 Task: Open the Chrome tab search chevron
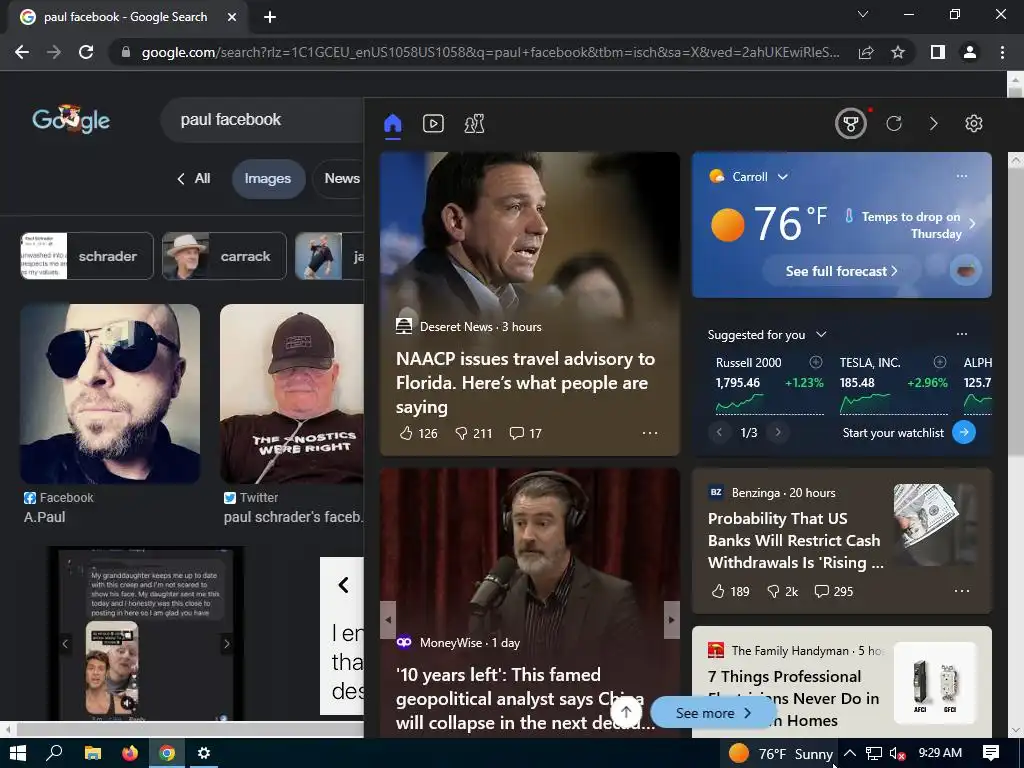pos(863,14)
